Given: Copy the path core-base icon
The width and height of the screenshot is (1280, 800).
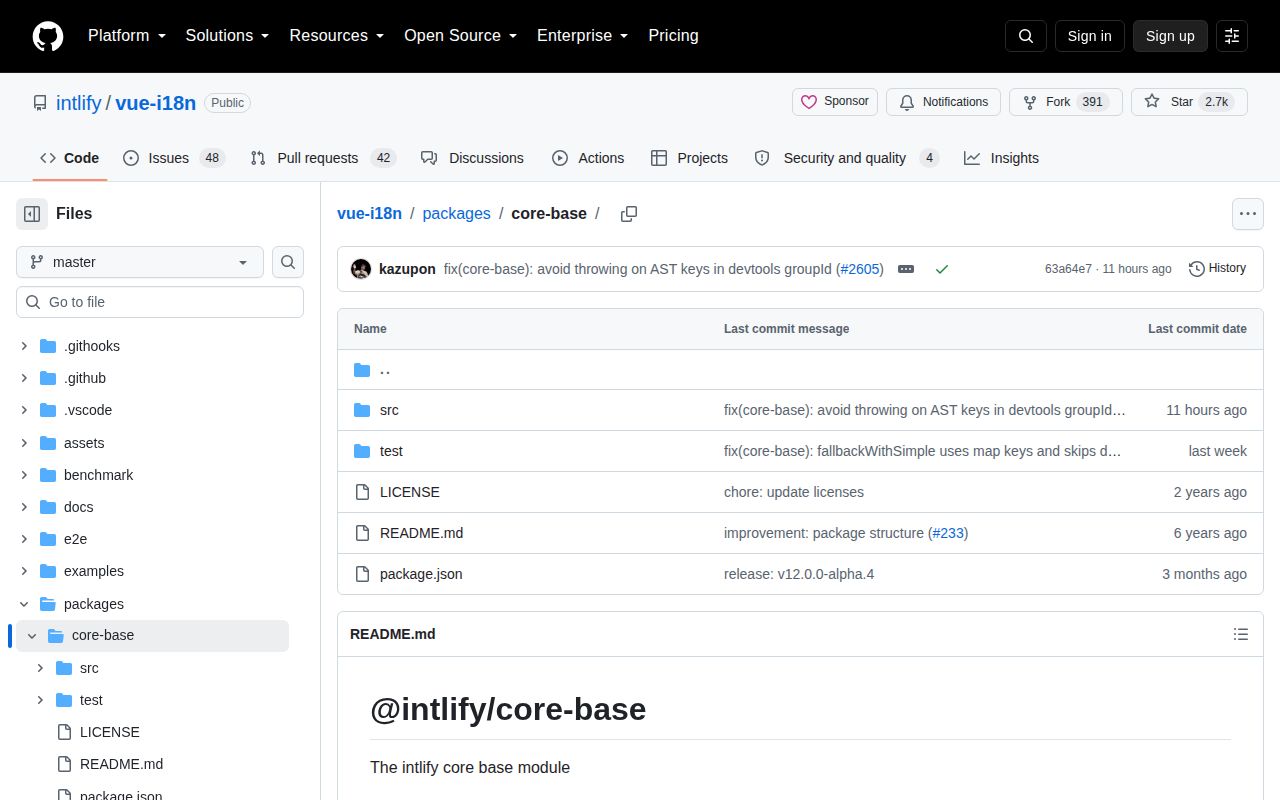Looking at the screenshot, I should 629,214.
